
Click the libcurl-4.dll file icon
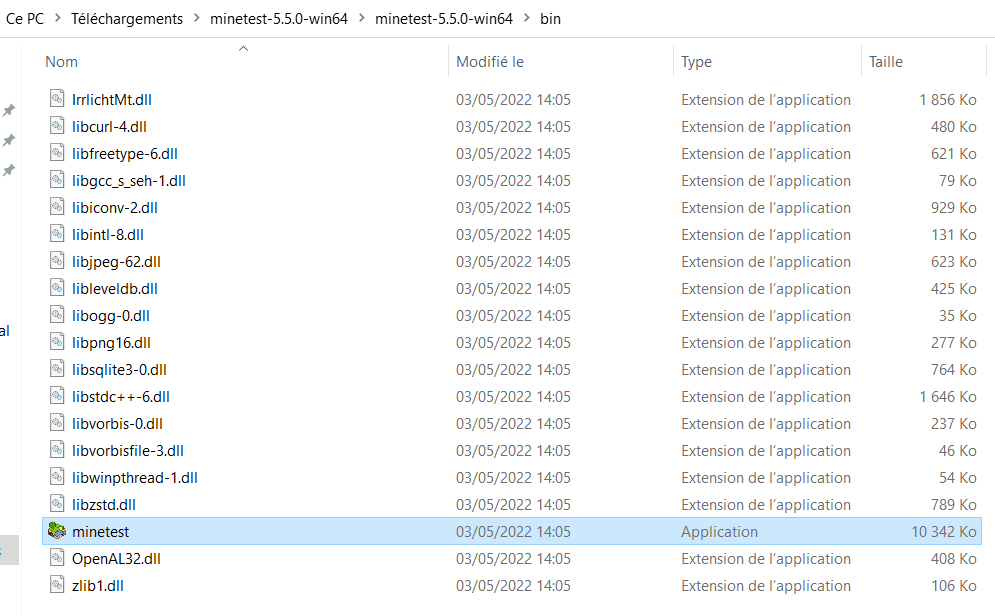(57, 126)
